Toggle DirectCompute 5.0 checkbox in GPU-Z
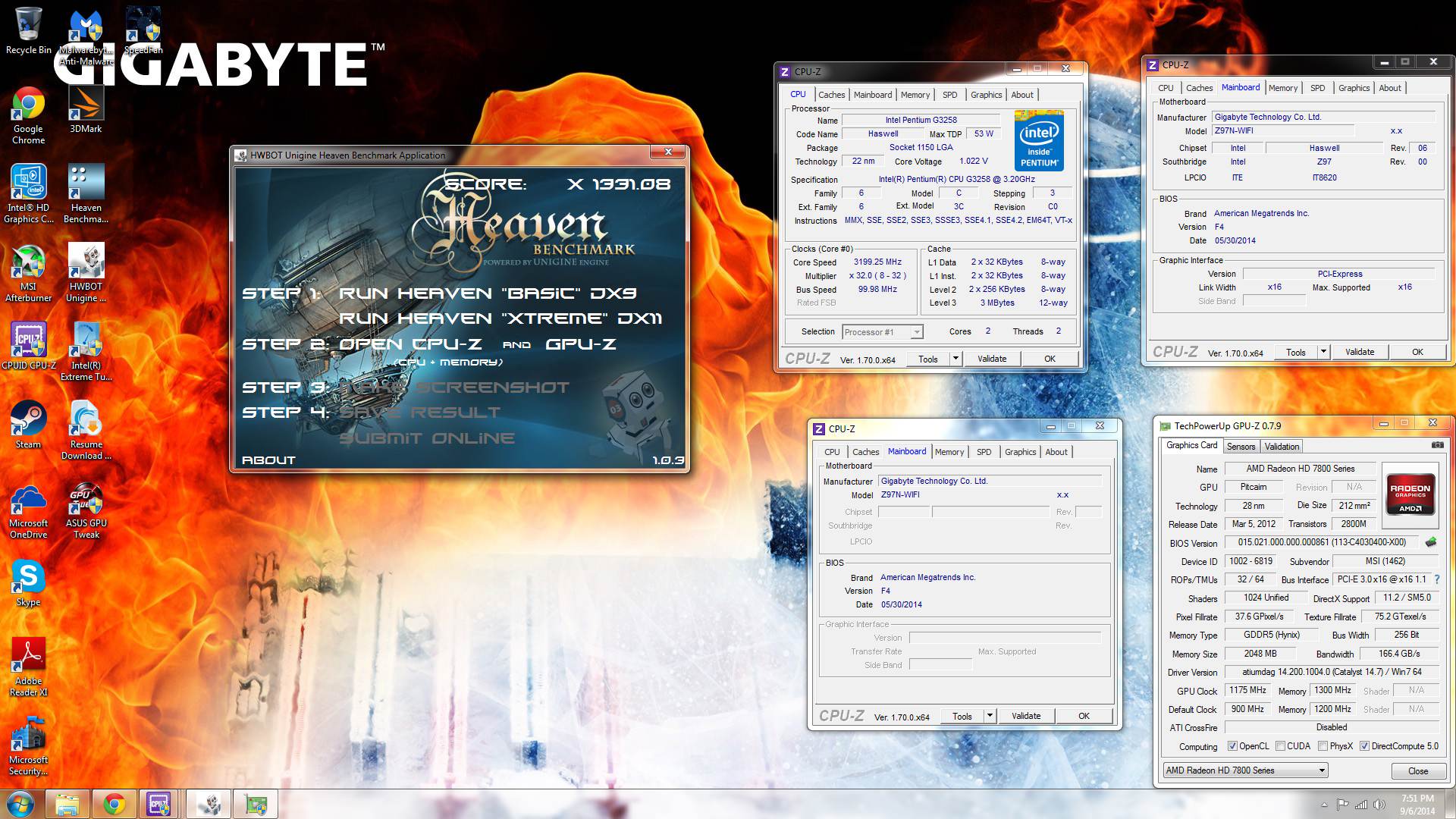 1364,746
